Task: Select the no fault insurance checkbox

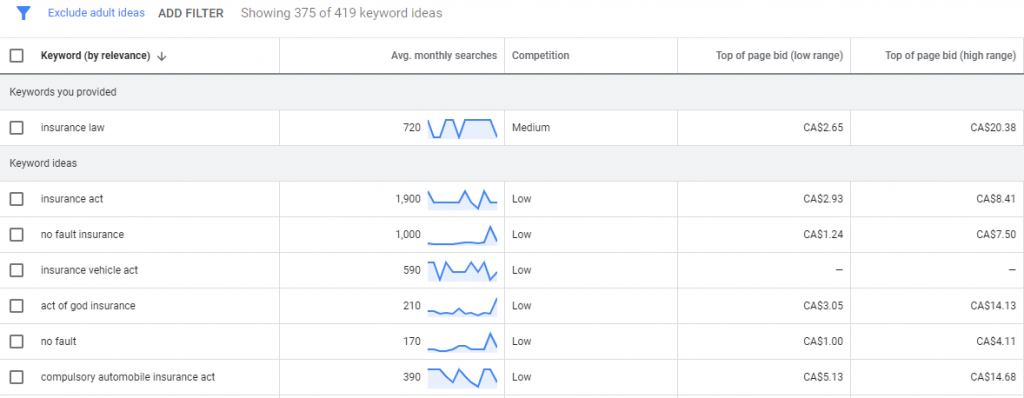Action: tap(16, 234)
